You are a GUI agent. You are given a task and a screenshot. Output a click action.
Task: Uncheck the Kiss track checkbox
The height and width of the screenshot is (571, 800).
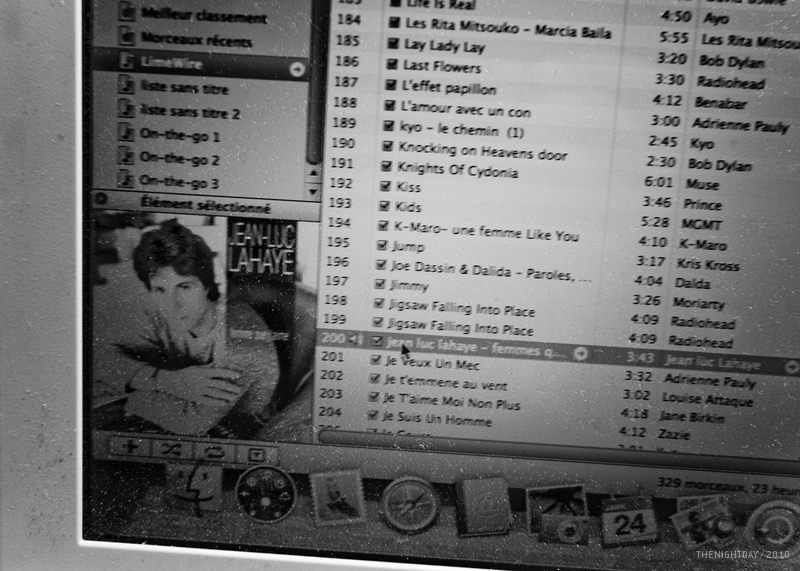tap(385, 186)
